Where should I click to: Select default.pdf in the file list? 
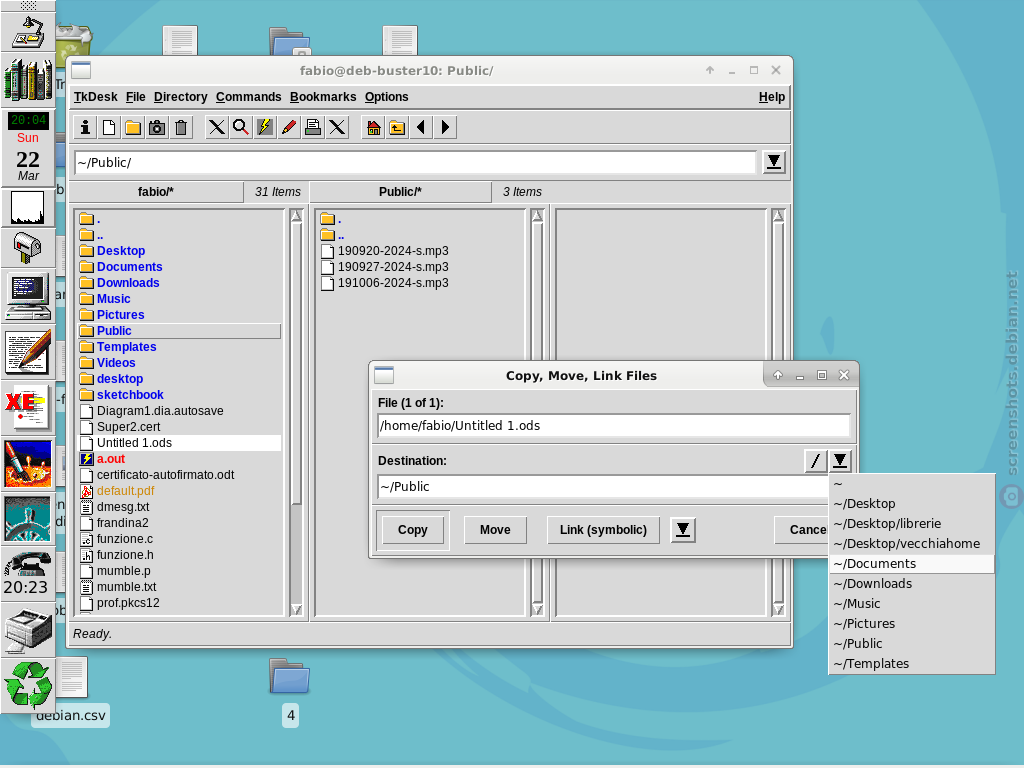pos(125,491)
